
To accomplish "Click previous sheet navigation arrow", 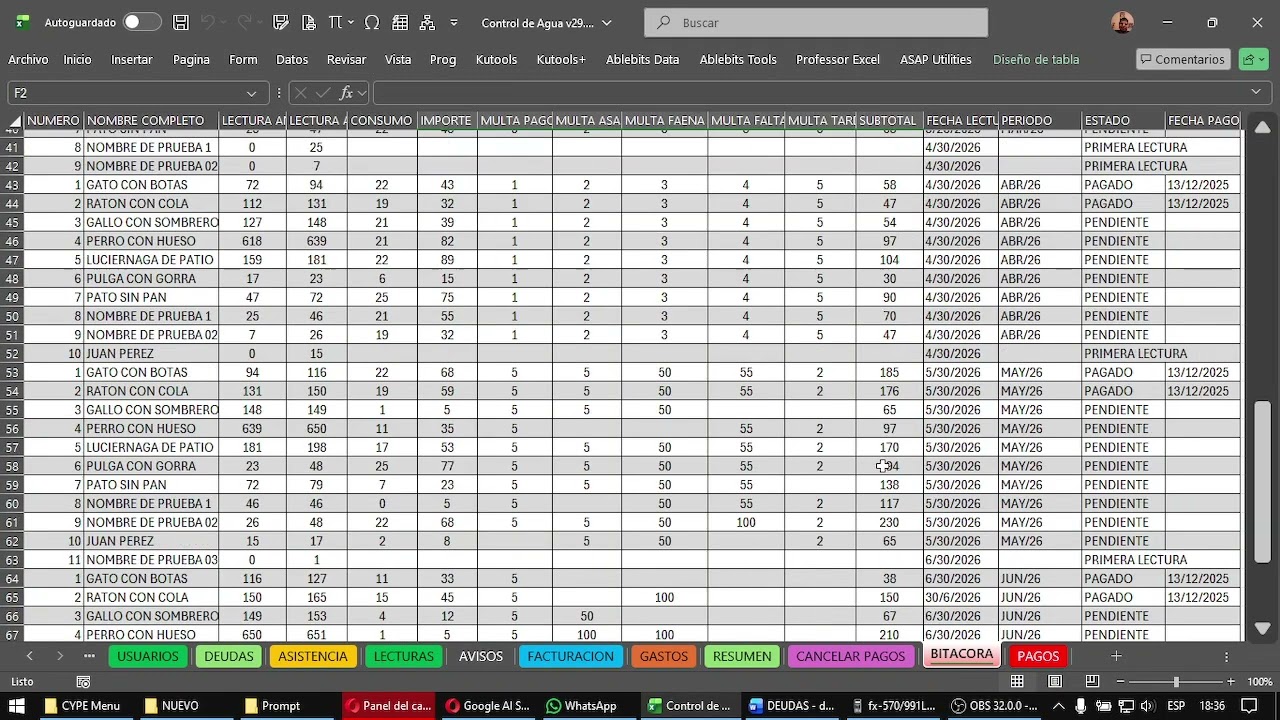I will [29, 656].
